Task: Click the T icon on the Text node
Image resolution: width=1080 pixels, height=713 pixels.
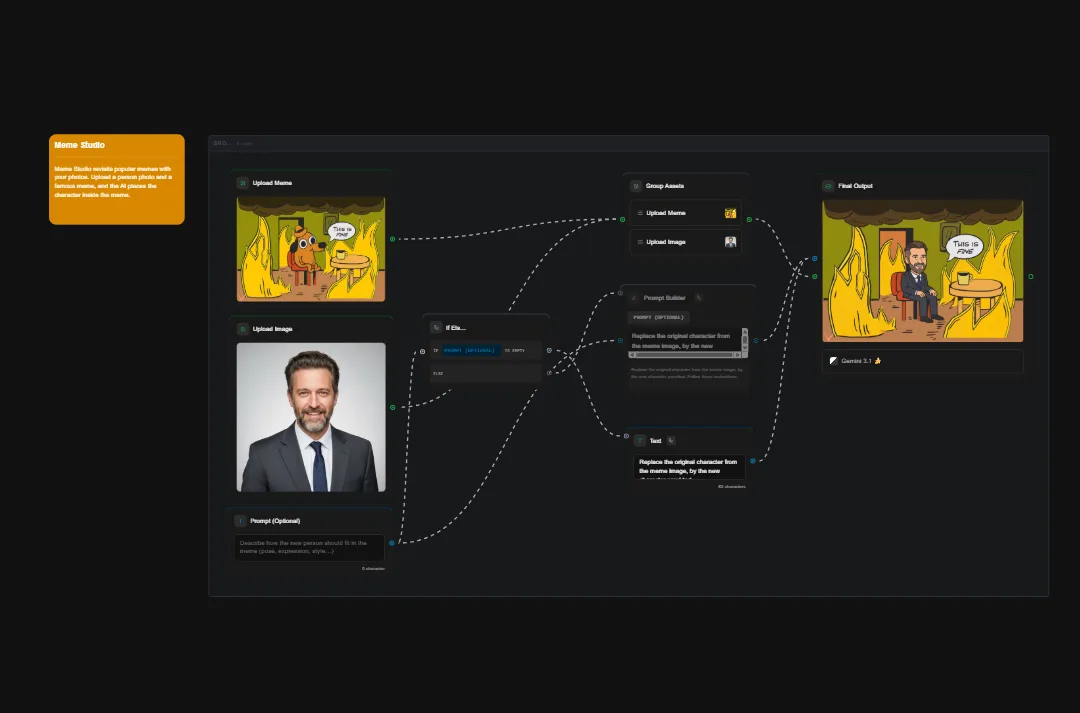Action: pos(639,440)
